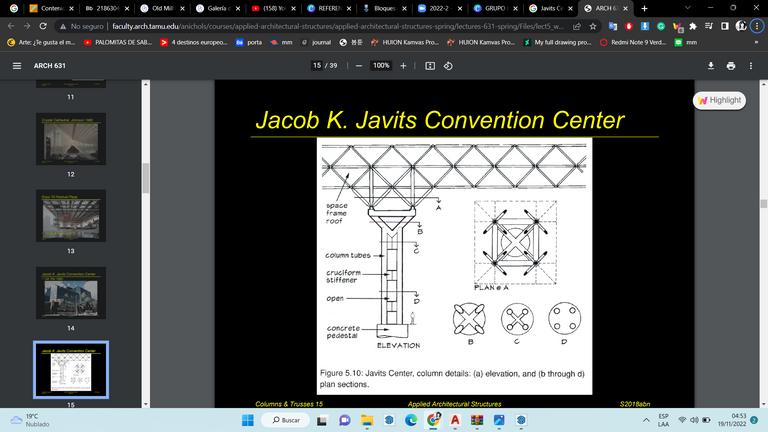The width and height of the screenshot is (768, 432).
Task: Go back to previous page
Action: pos(11,26)
